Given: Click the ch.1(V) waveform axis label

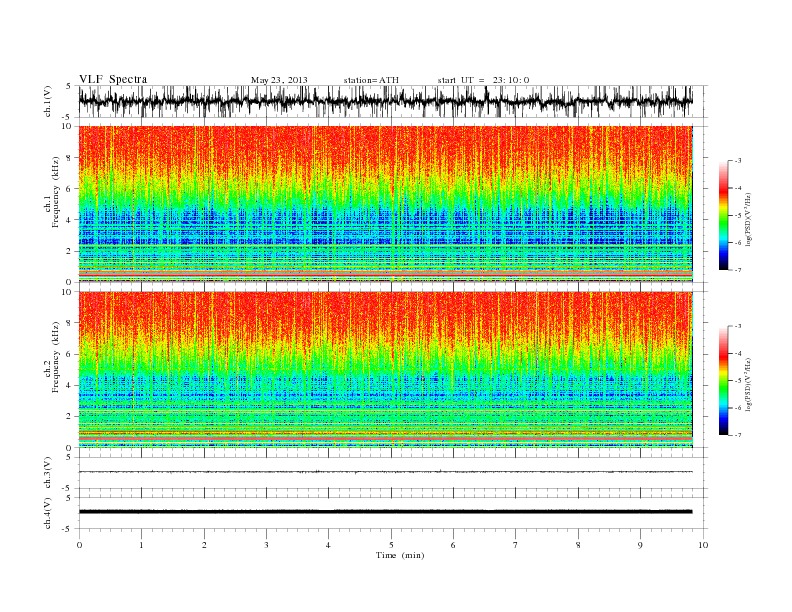Looking at the screenshot, I should pos(48,101).
